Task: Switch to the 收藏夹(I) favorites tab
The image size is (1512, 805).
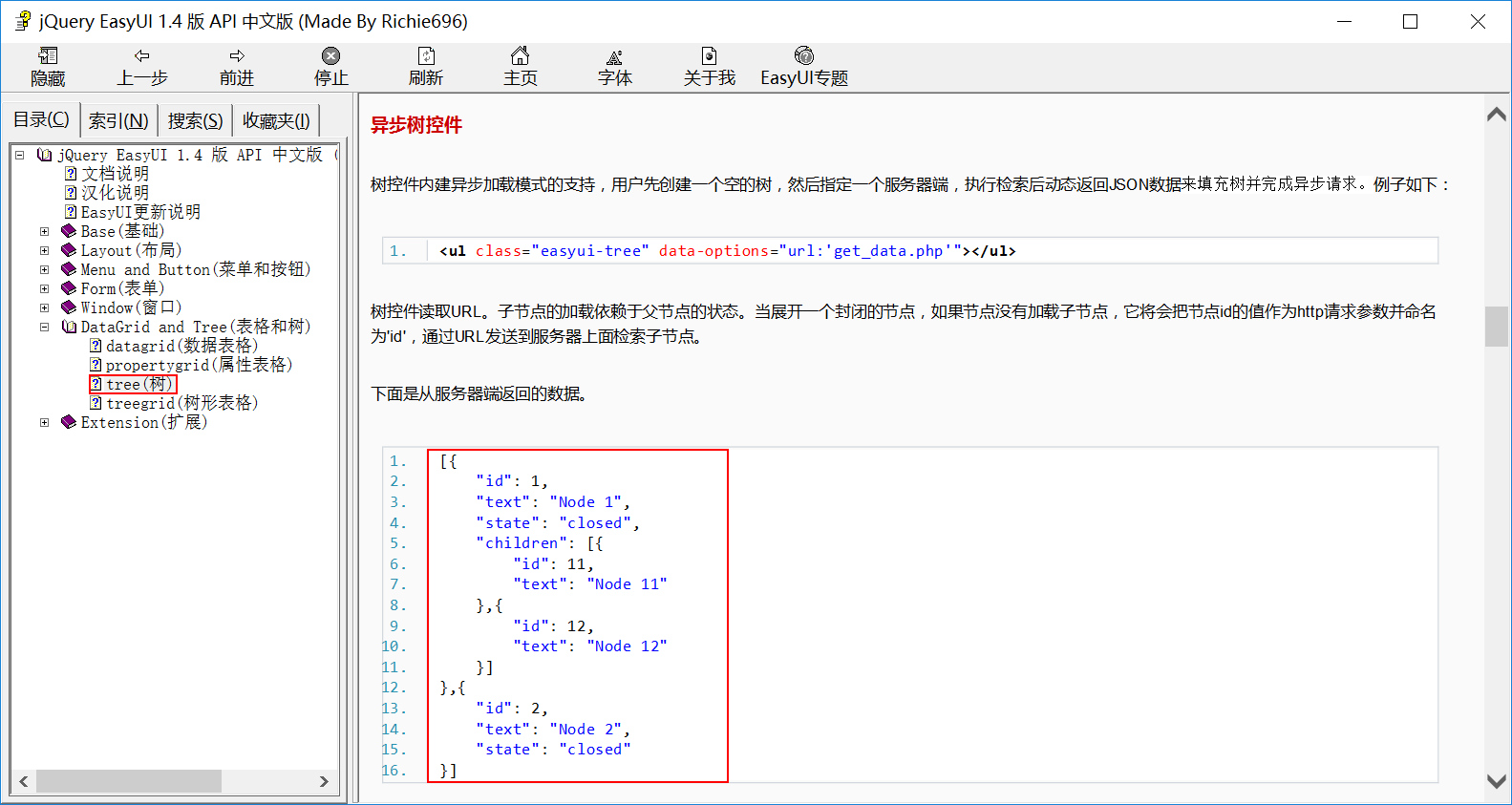Action: 276,121
